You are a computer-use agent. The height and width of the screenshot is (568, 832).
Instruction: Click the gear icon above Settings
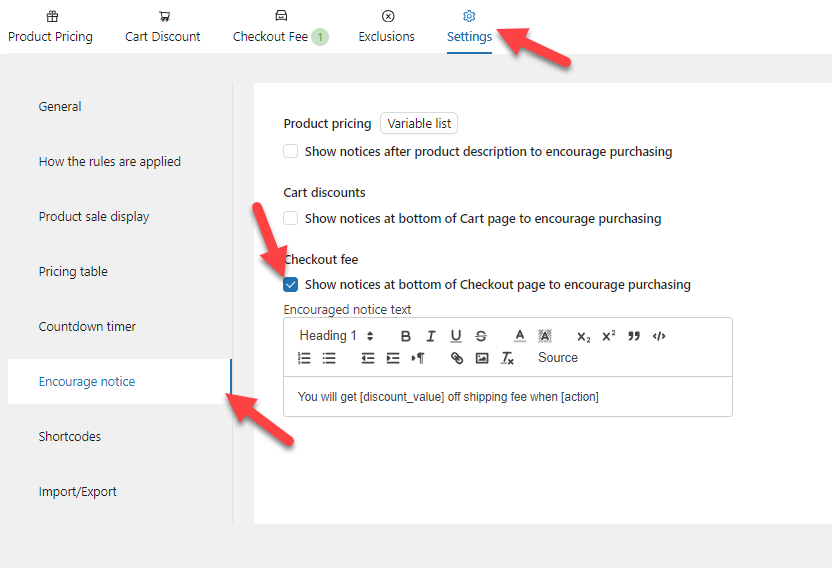pyautogui.click(x=469, y=16)
